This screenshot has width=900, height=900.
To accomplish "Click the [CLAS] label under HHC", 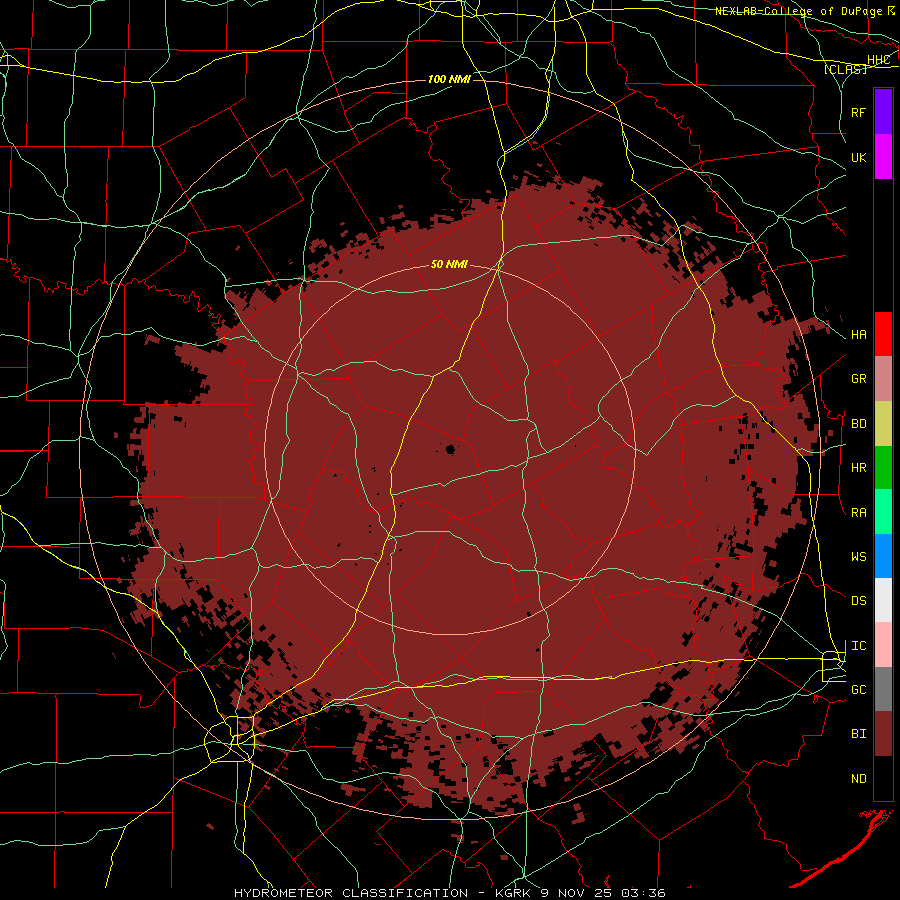I will click(845, 70).
